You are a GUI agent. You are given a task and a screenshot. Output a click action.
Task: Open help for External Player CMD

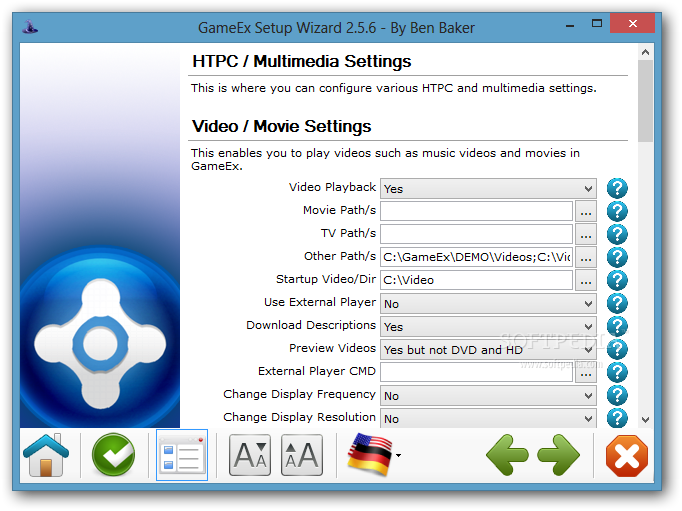(617, 373)
